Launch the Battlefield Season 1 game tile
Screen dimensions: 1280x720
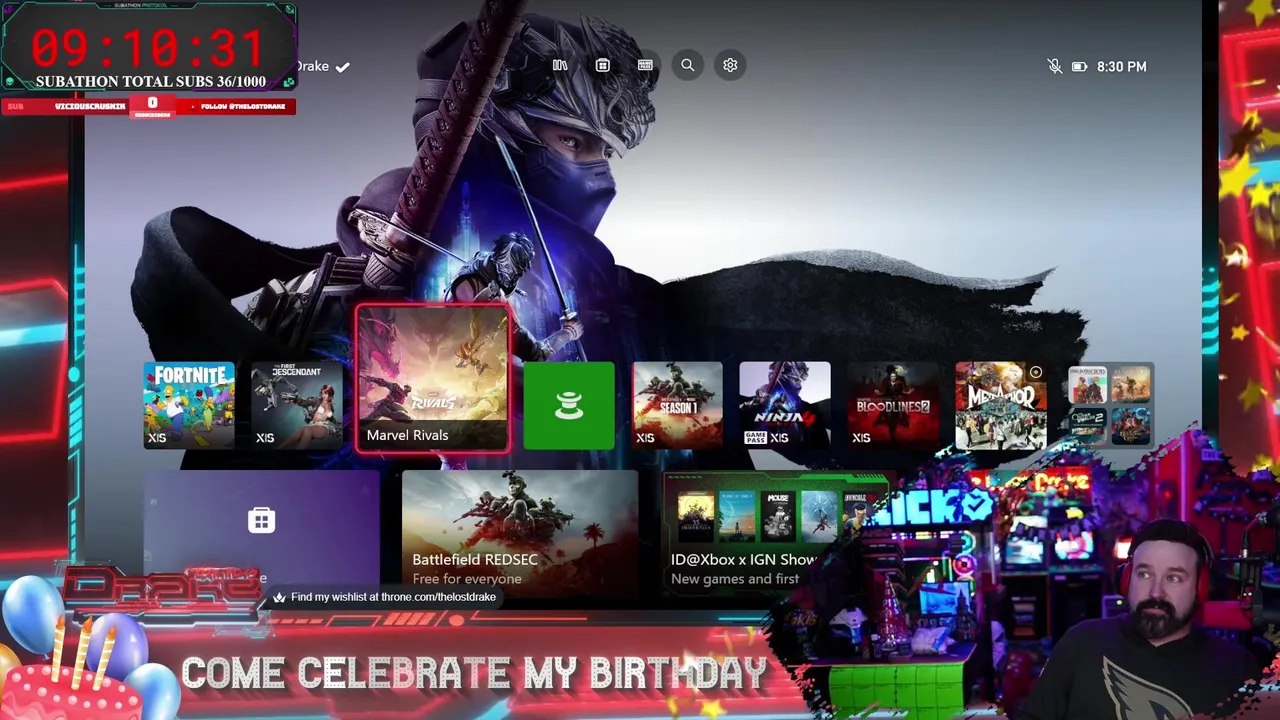677,405
